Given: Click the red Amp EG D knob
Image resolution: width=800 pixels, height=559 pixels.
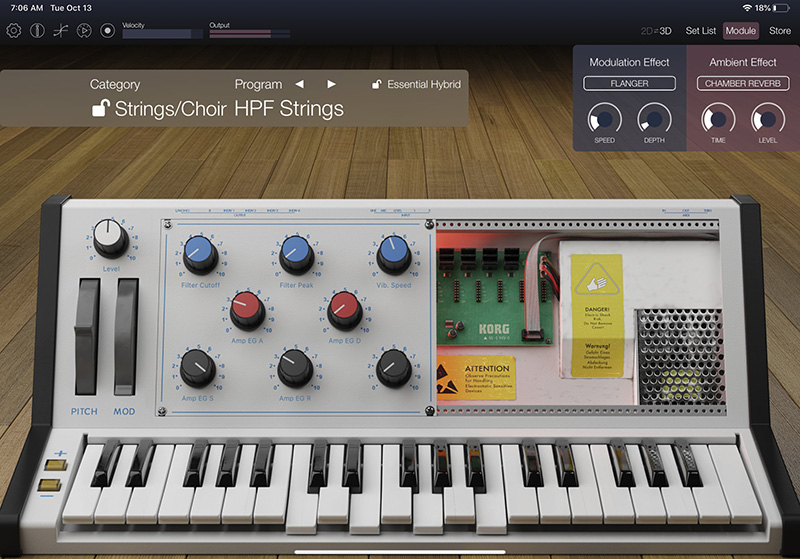Looking at the screenshot, I should coord(344,310).
